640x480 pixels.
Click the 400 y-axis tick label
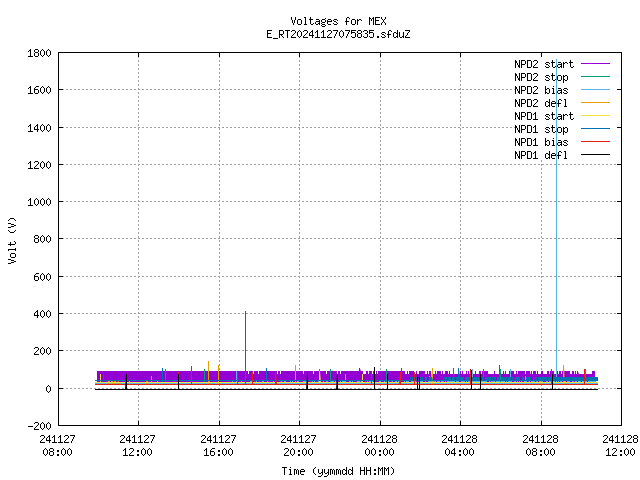(x=42, y=314)
